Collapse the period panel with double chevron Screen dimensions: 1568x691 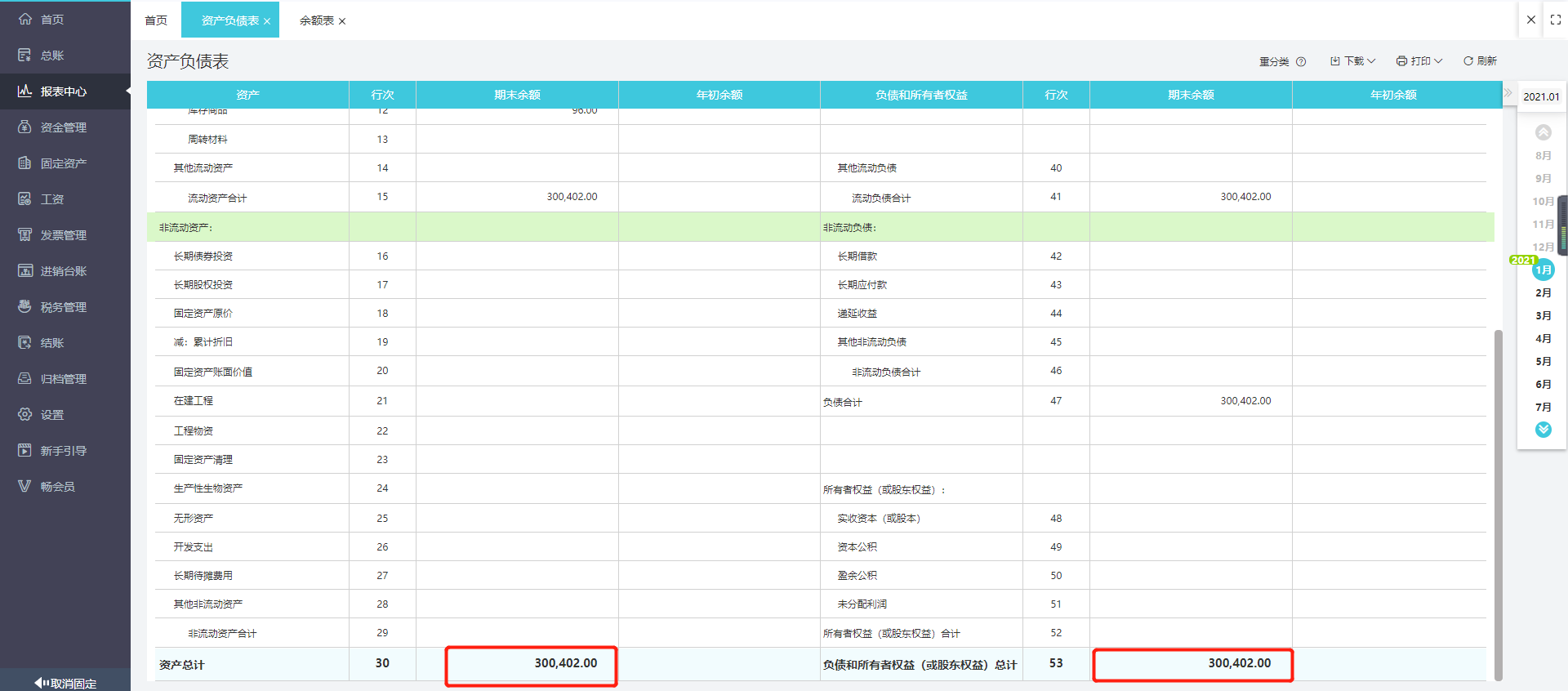tap(1508, 93)
